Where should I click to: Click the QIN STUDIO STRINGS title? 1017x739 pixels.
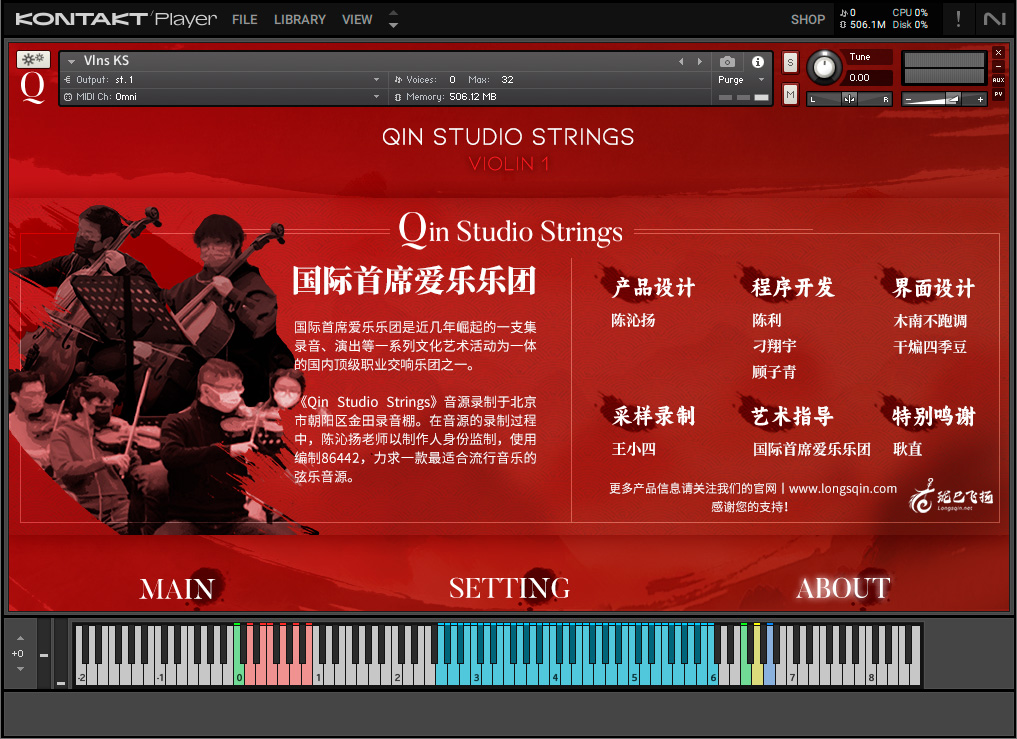pyautogui.click(x=508, y=137)
